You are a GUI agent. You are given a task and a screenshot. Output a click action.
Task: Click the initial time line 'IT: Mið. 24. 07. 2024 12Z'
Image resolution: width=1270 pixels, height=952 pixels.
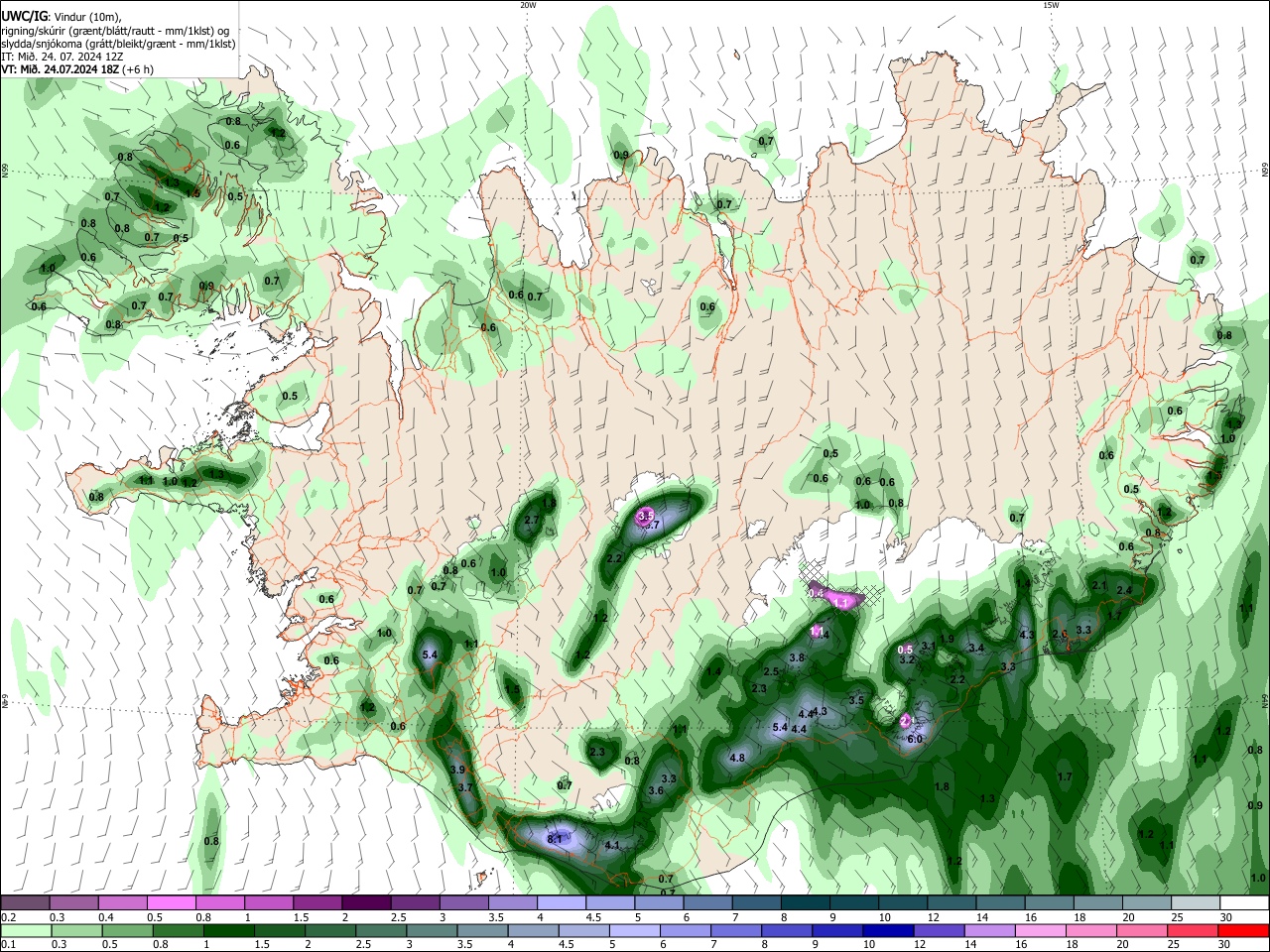click(63, 57)
